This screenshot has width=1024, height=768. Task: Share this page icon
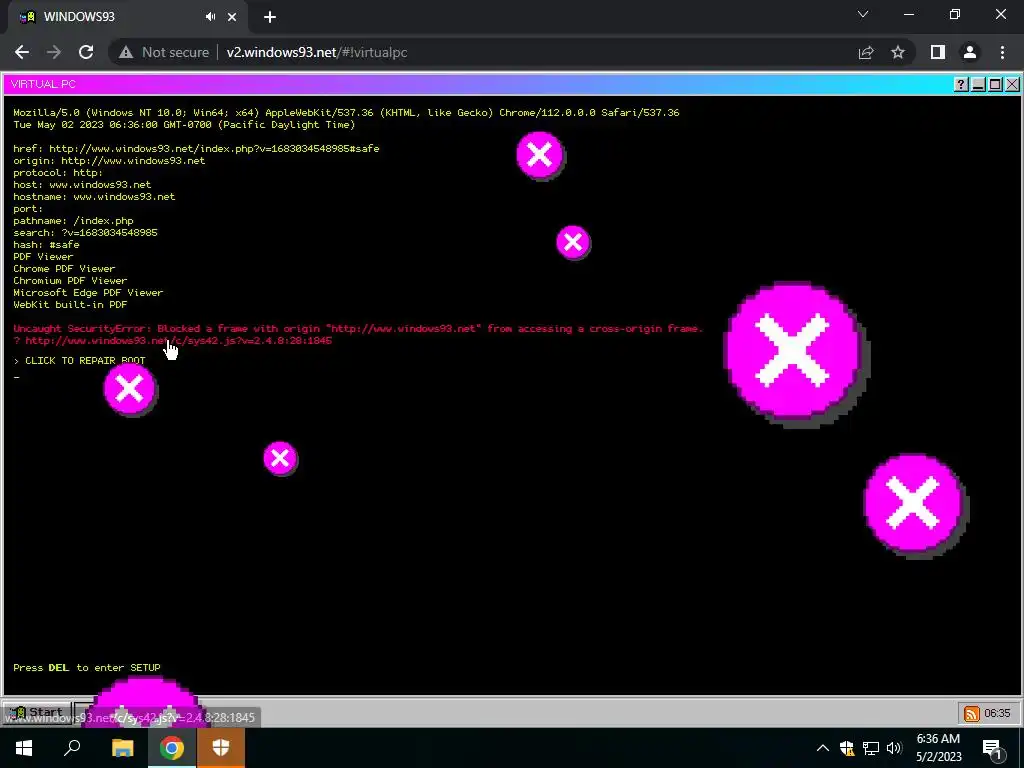click(x=866, y=52)
